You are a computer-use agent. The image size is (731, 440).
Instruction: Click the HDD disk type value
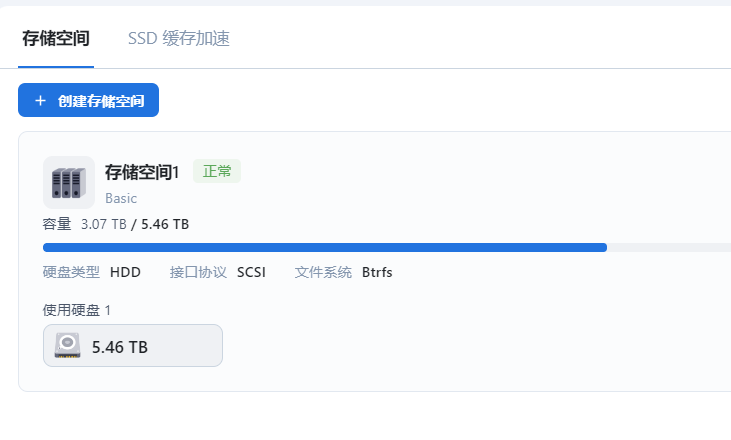click(125, 272)
